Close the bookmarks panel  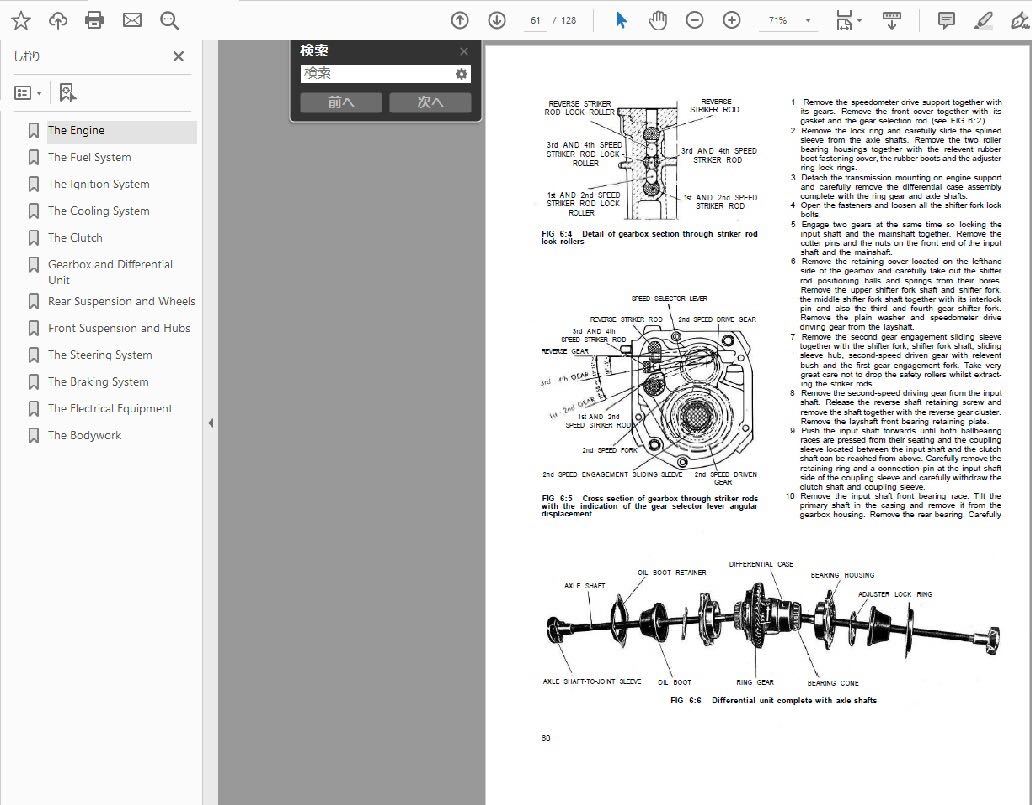(x=178, y=57)
